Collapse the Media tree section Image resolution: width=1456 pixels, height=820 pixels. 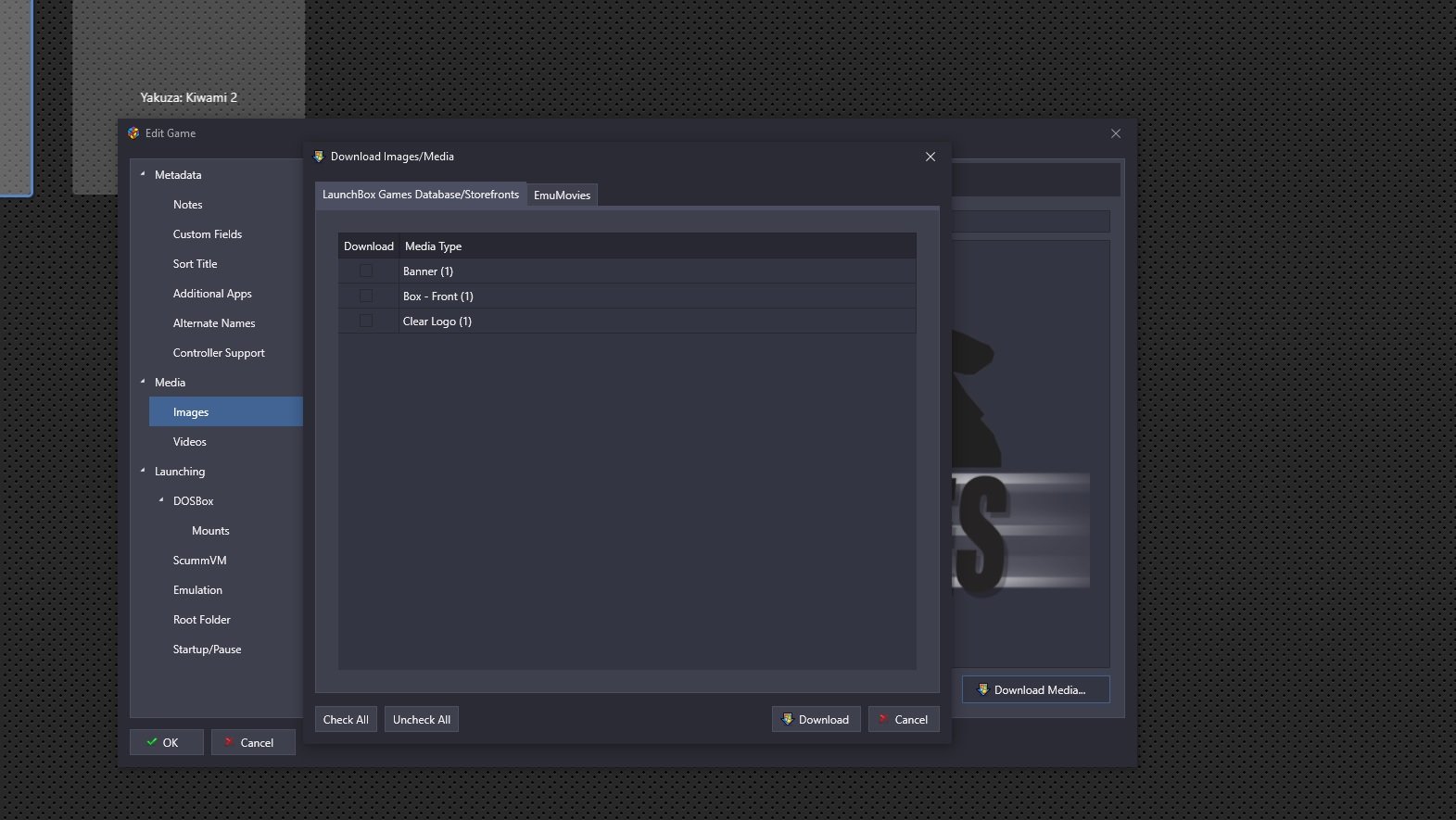pyautogui.click(x=143, y=382)
